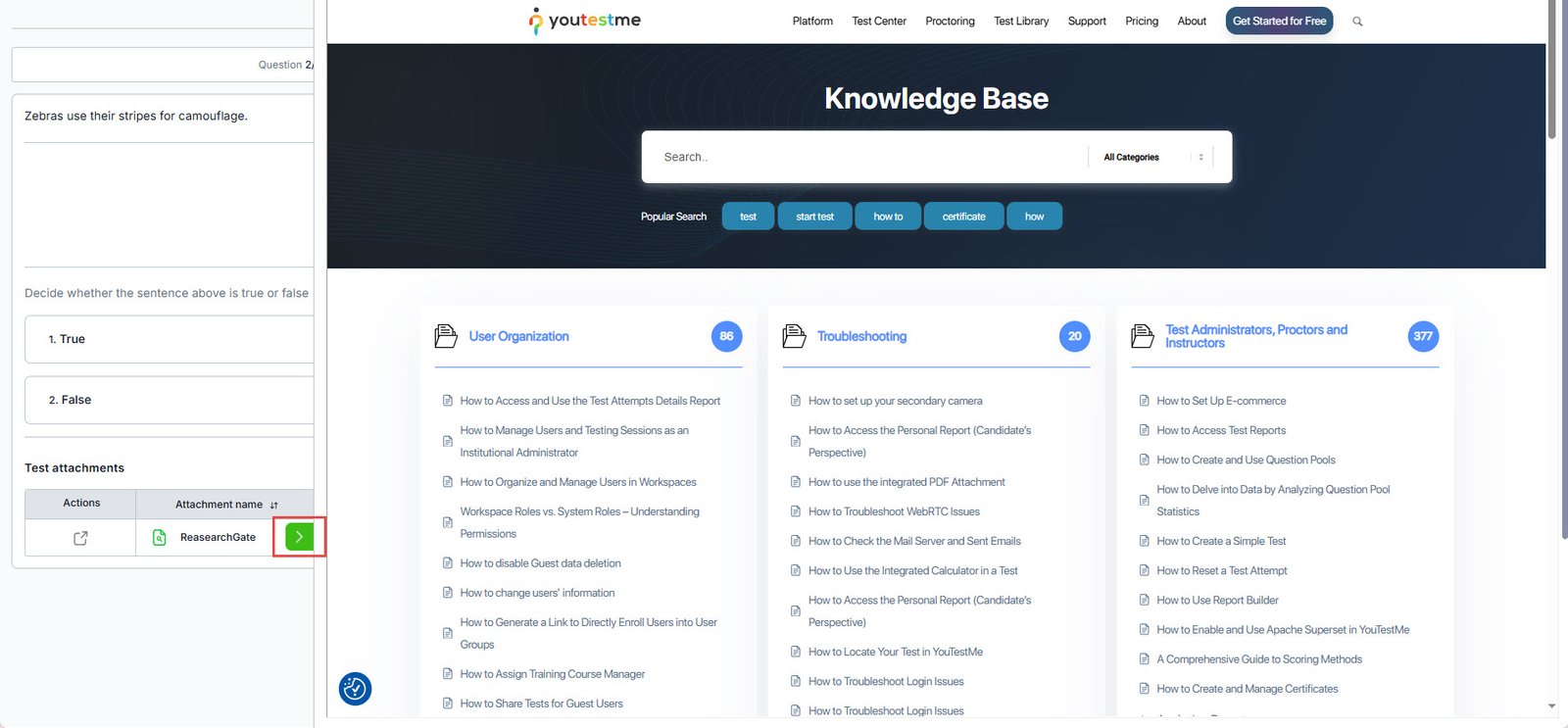This screenshot has width=1568, height=728.
Task: Open How to Reset a Test Attempt article
Action: tap(1221, 570)
